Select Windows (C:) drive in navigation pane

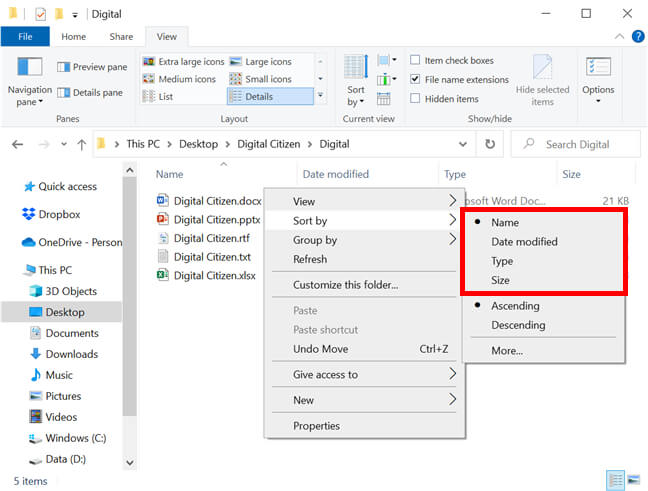tap(67, 438)
